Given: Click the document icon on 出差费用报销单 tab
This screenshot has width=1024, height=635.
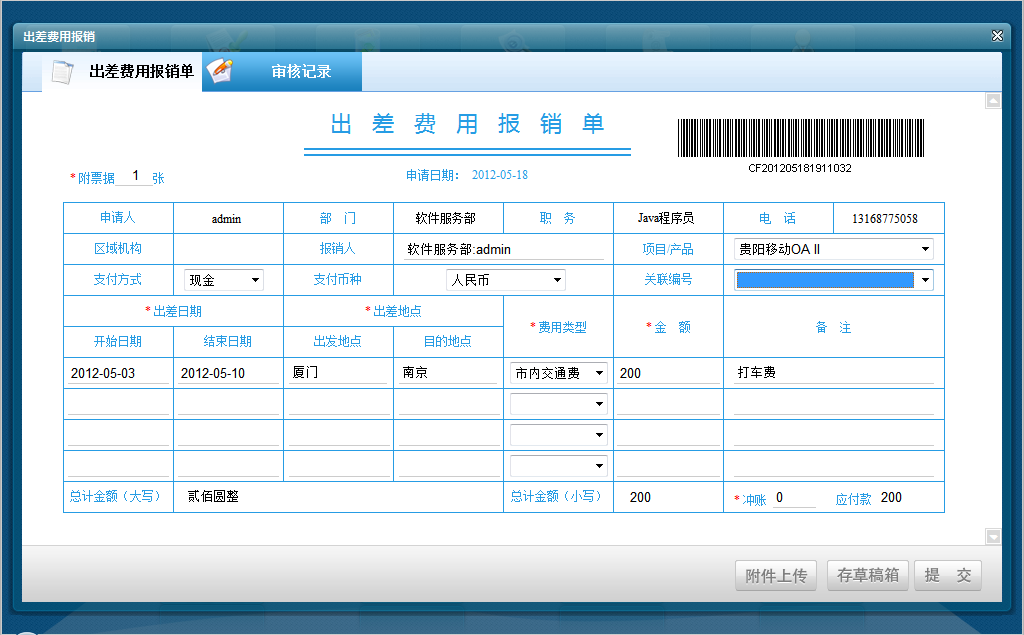Looking at the screenshot, I should tap(62, 72).
